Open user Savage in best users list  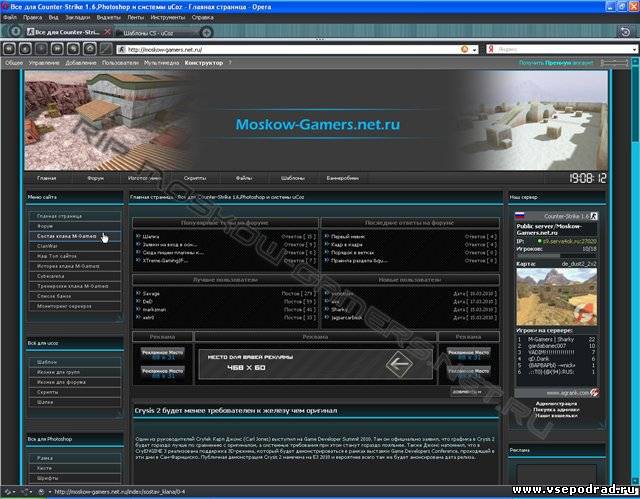pyautogui.click(x=151, y=293)
